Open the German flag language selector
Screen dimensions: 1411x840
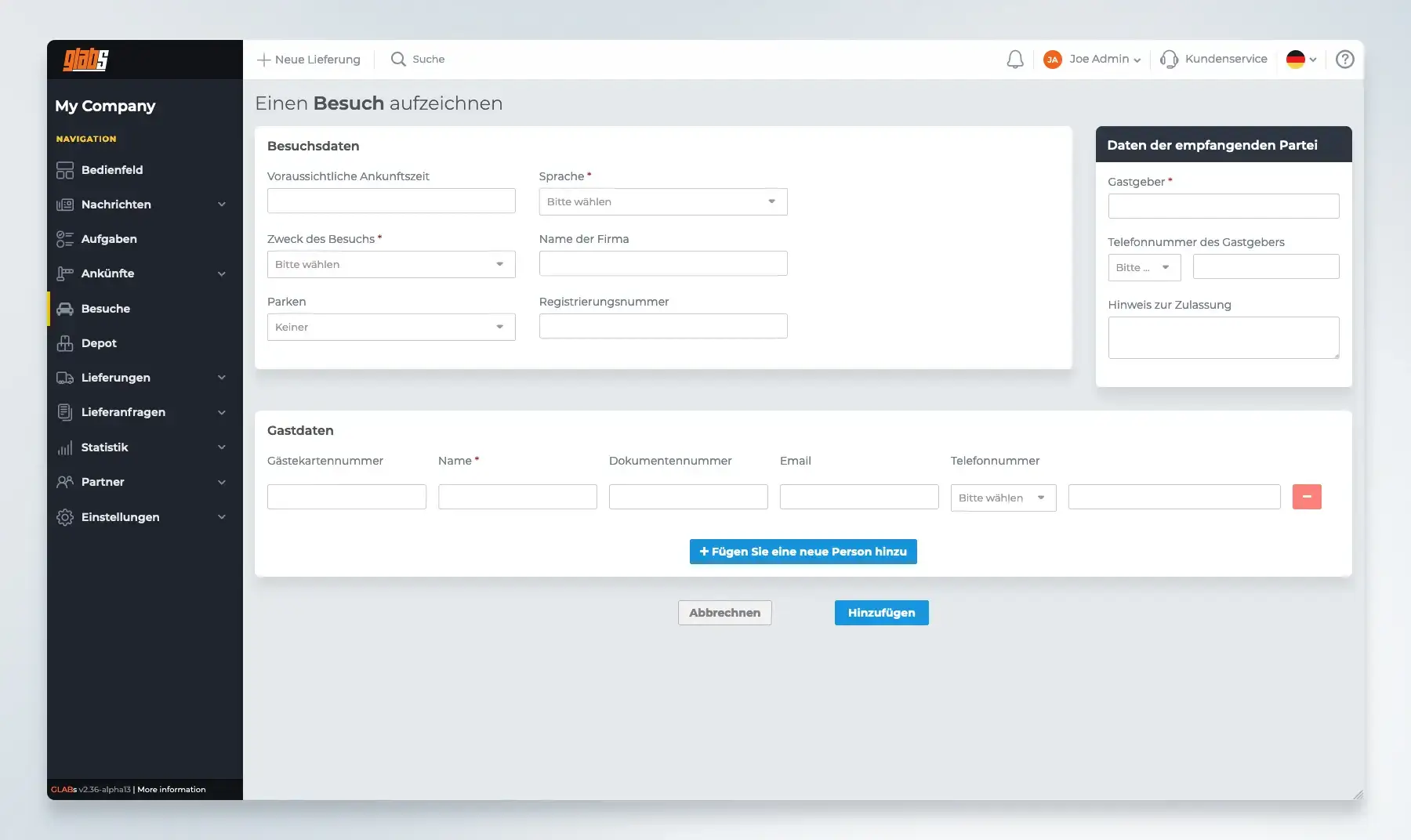1300,60
